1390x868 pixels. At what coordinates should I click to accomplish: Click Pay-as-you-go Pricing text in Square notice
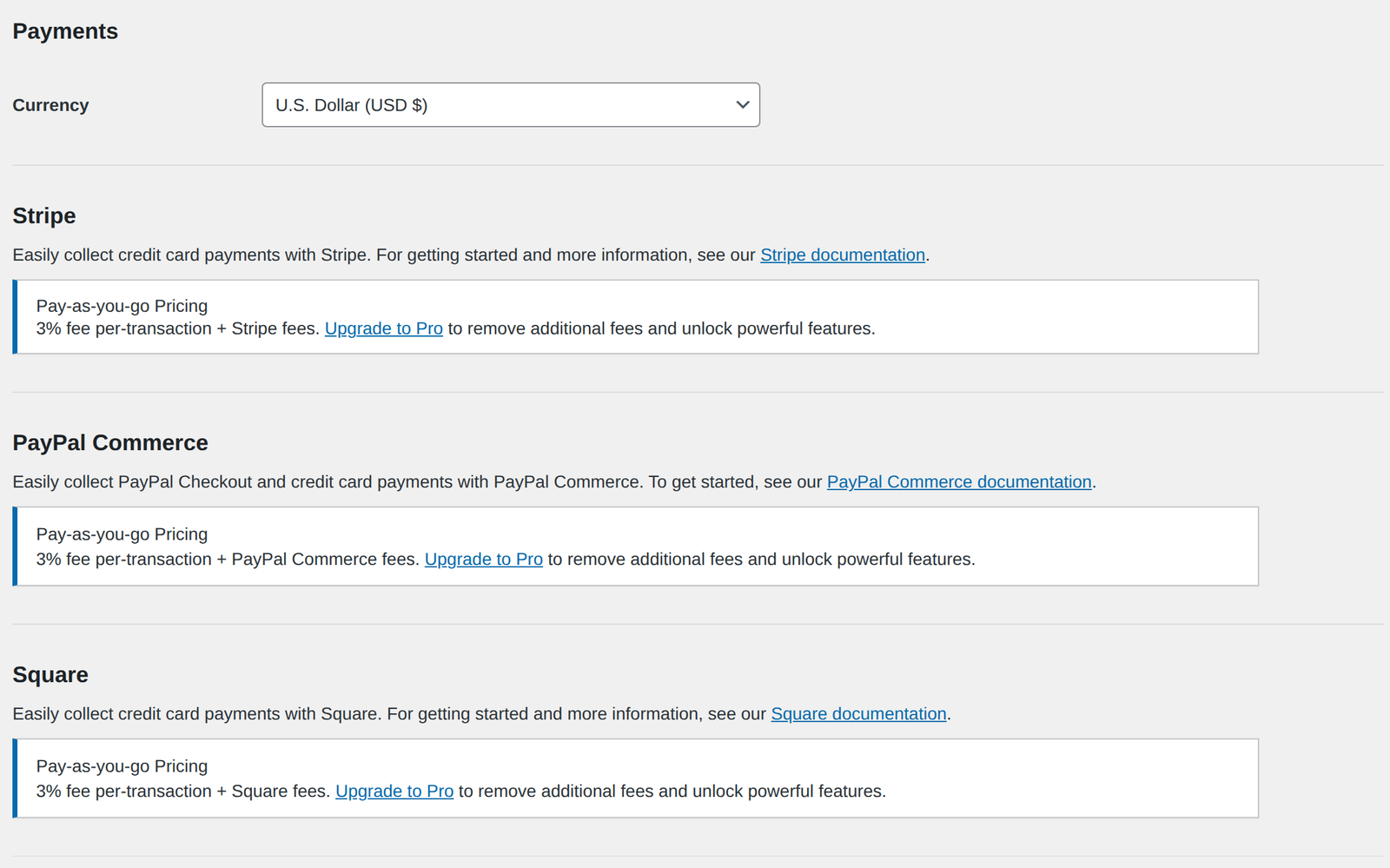122,766
